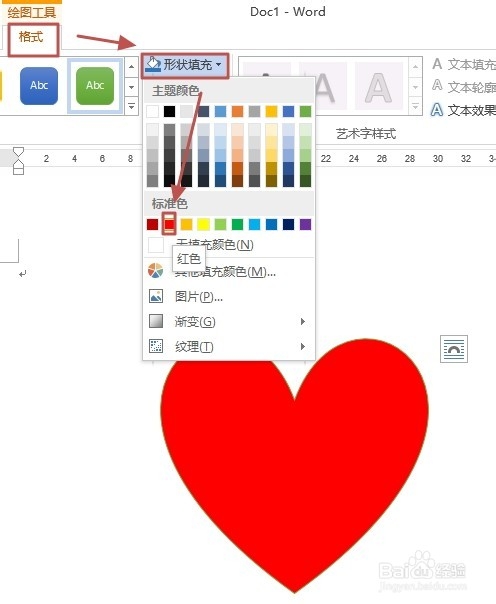Open 文本效果 option

pos(464,110)
